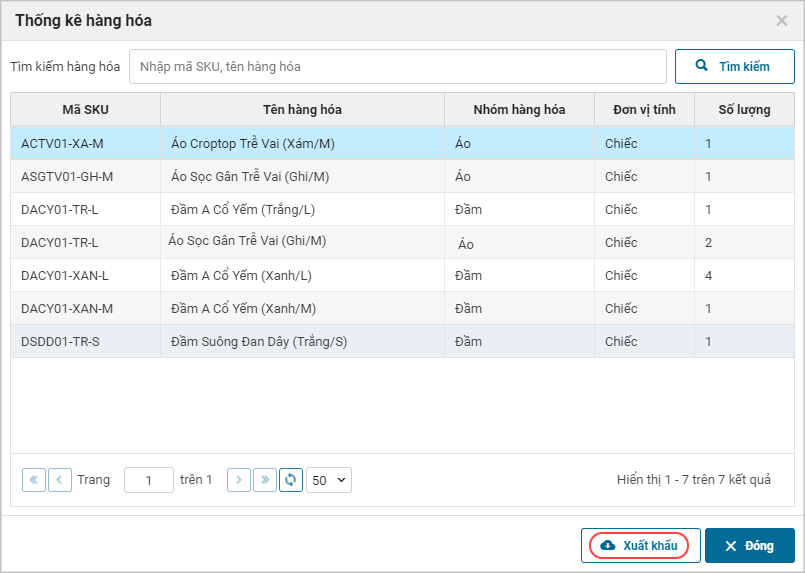Sort by Nhóm hàng hóa column header
Image resolution: width=805 pixels, height=573 pixels.
click(x=519, y=110)
